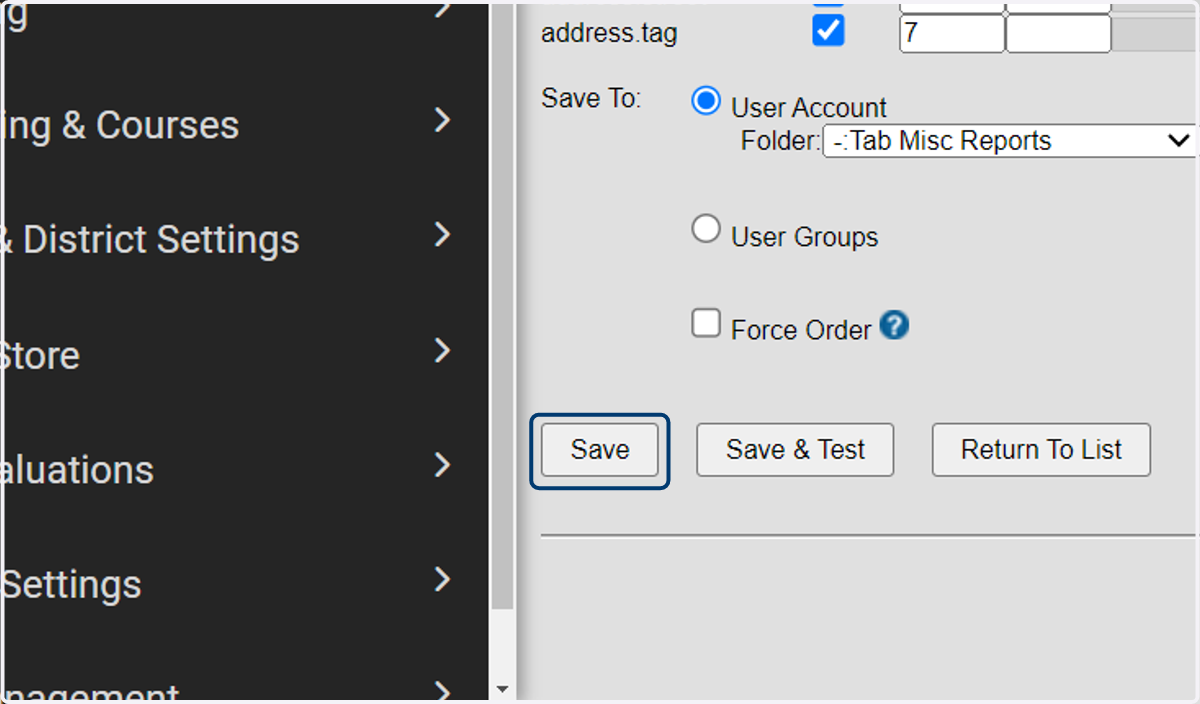Image resolution: width=1200 pixels, height=704 pixels.
Task: Expand the Store menu chevron
Action: point(444,351)
